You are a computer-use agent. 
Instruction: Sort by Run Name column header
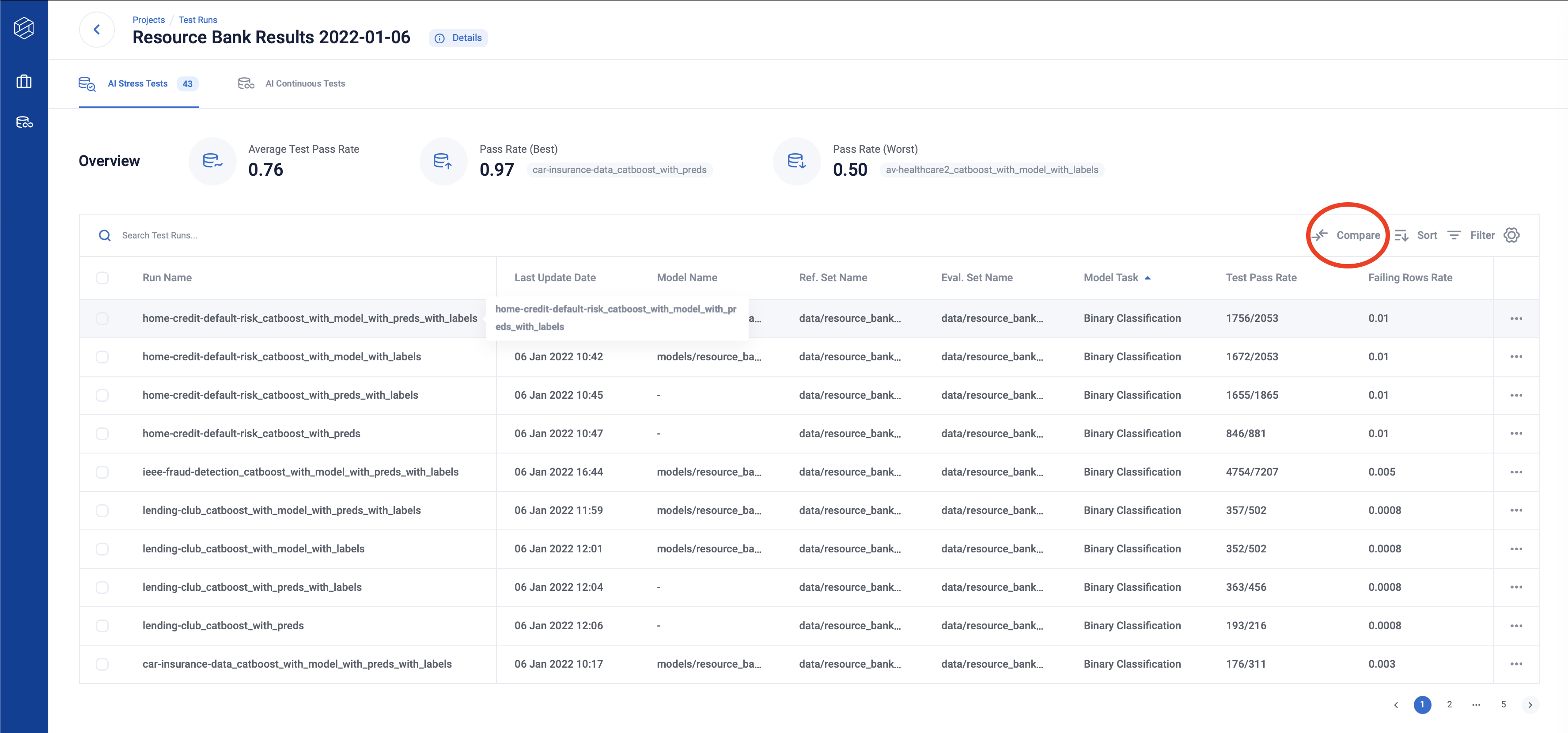[x=167, y=278]
